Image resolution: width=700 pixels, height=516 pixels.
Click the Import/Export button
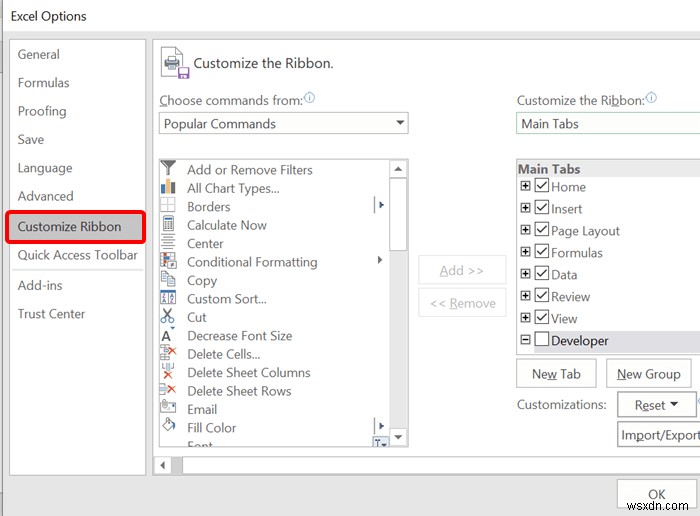(x=659, y=434)
